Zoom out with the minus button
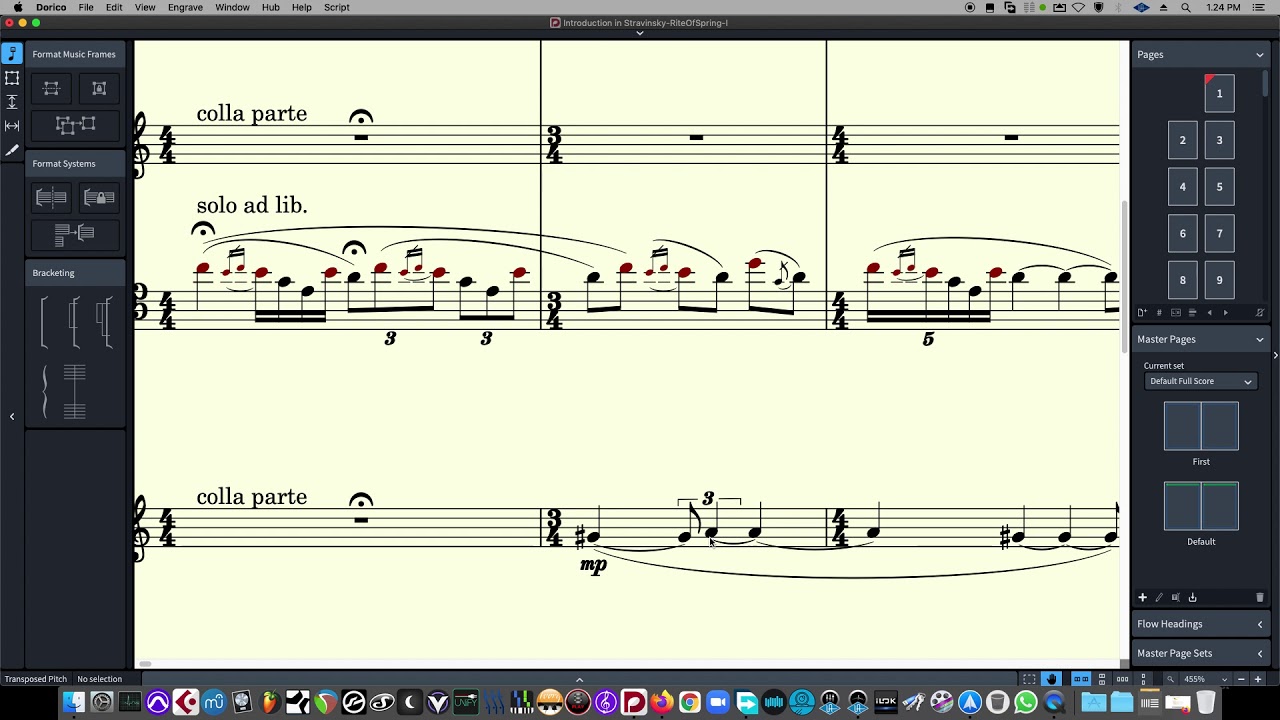The width and height of the screenshot is (1280, 720). pos(1242,679)
